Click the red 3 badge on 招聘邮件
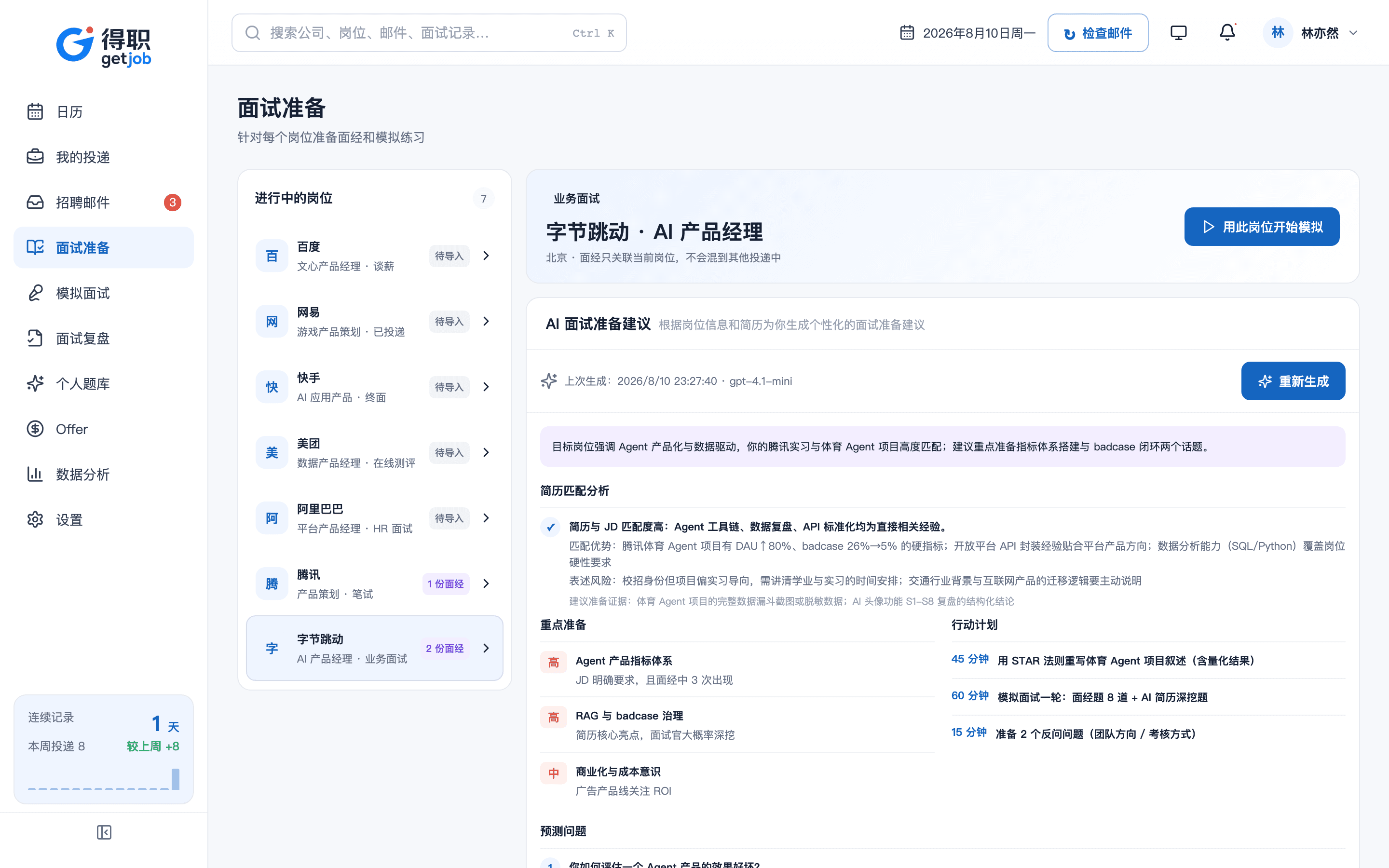The image size is (1389, 868). pos(172,202)
